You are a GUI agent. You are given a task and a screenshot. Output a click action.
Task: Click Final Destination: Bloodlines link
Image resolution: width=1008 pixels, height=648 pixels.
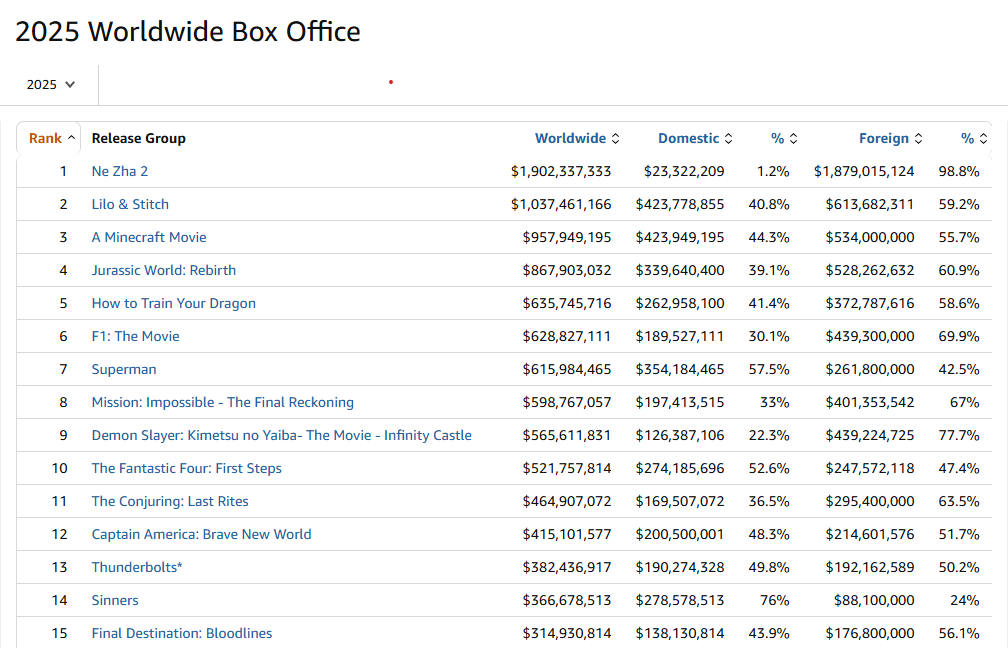click(x=182, y=634)
